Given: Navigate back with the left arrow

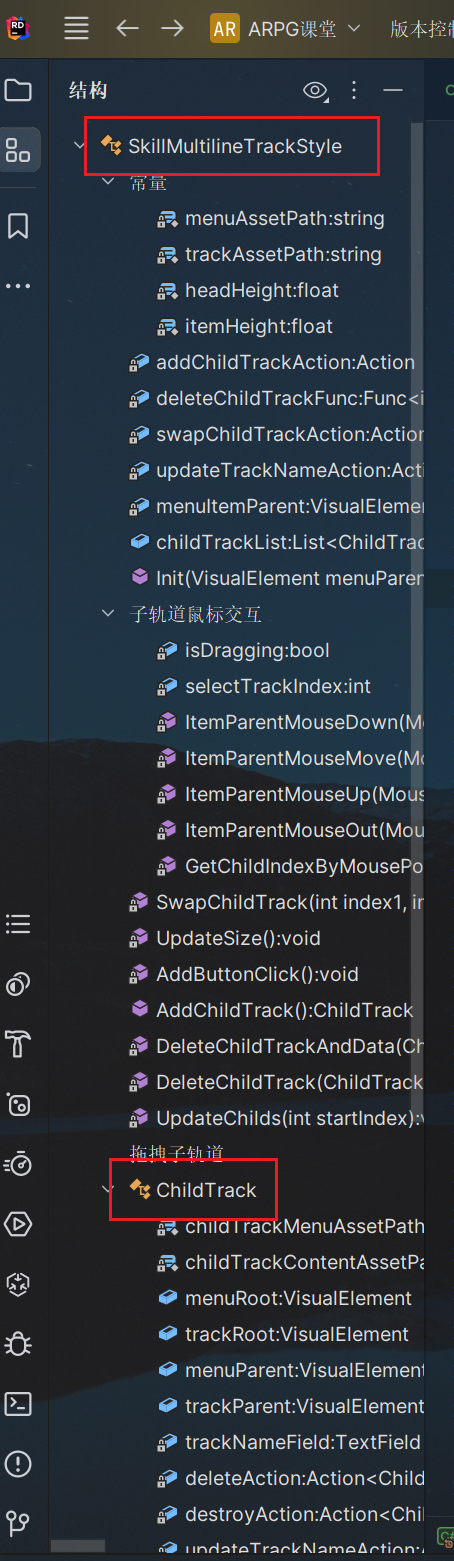Looking at the screenshot, I should pyautogui.click(x=127, y=28).
